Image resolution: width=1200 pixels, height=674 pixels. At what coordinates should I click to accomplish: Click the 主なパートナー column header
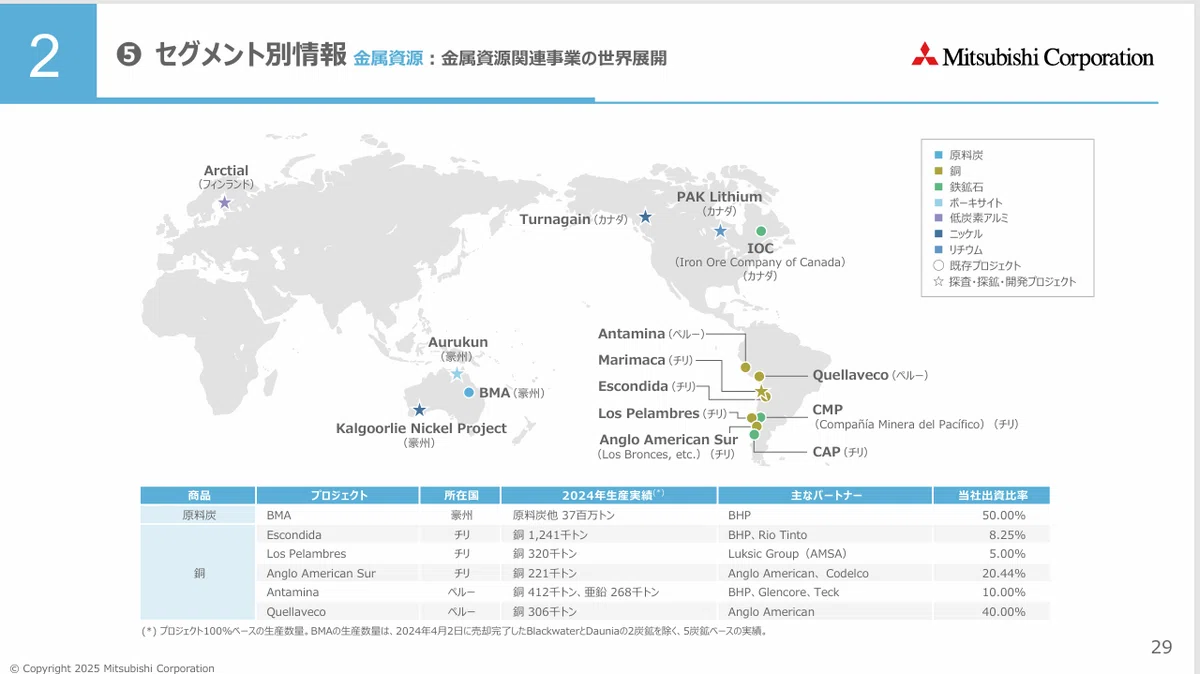point(825,495)
